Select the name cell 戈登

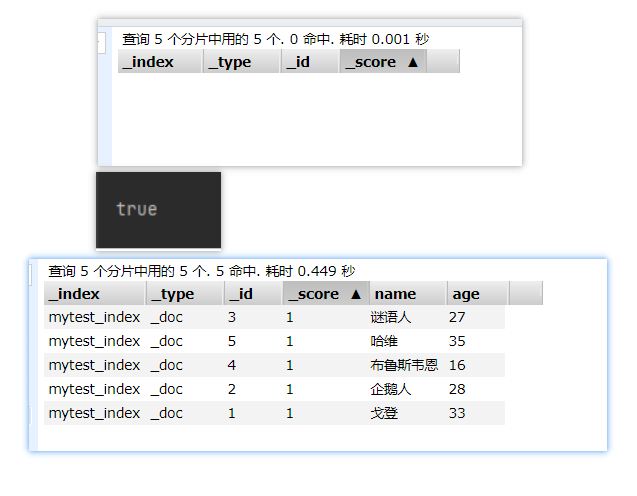384,413
